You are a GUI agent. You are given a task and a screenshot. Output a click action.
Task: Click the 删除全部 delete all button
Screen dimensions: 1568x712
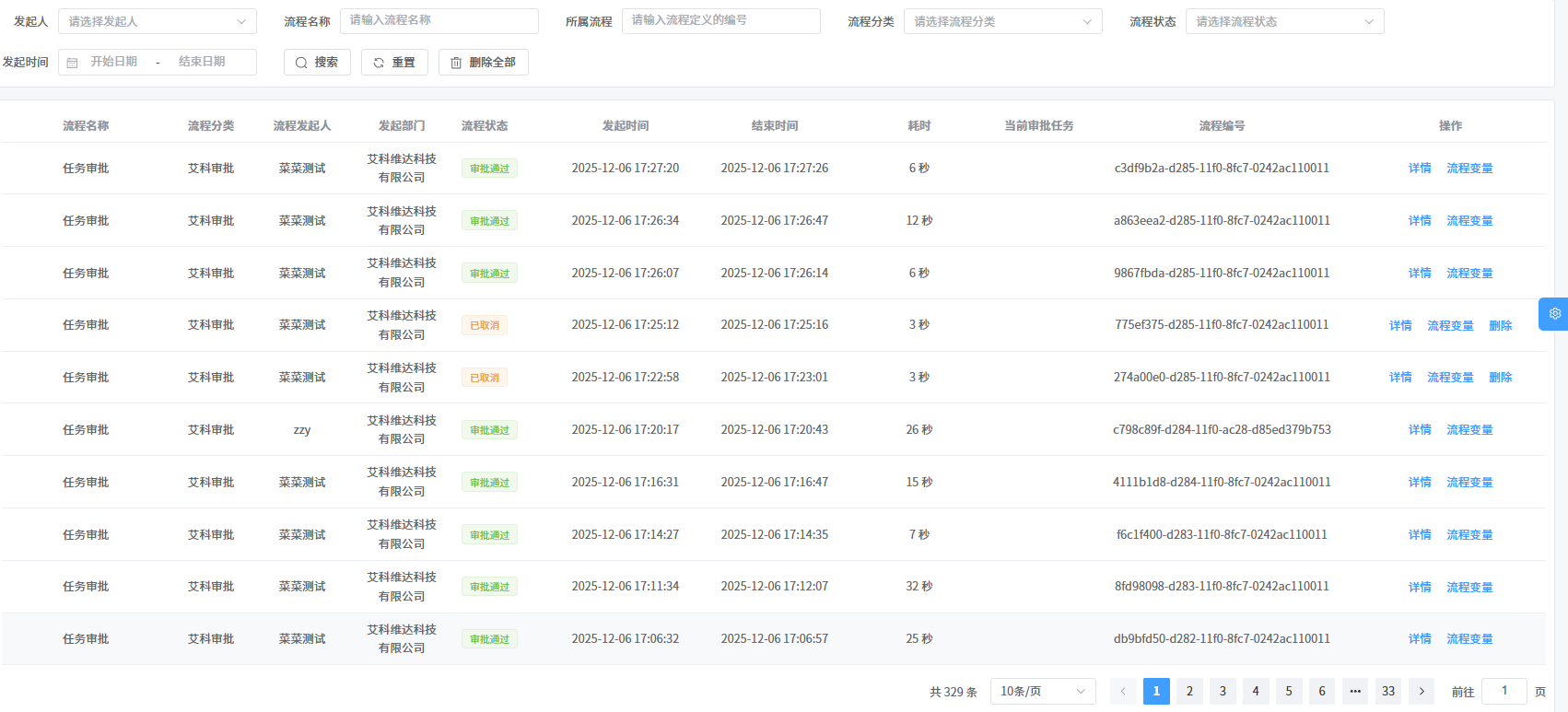pyautogui.click(x=484, y=63)
